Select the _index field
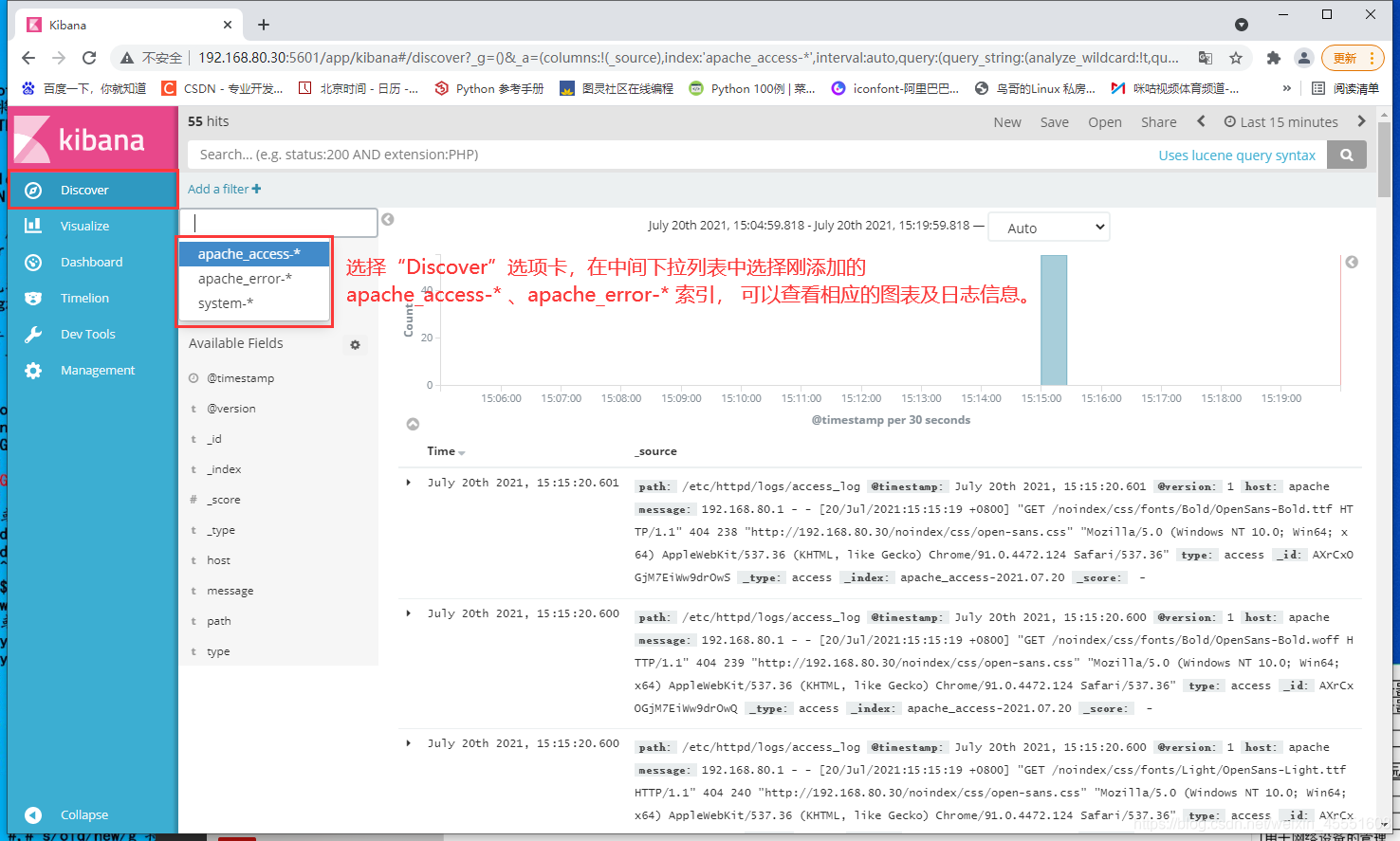 (x=224, y=469)
